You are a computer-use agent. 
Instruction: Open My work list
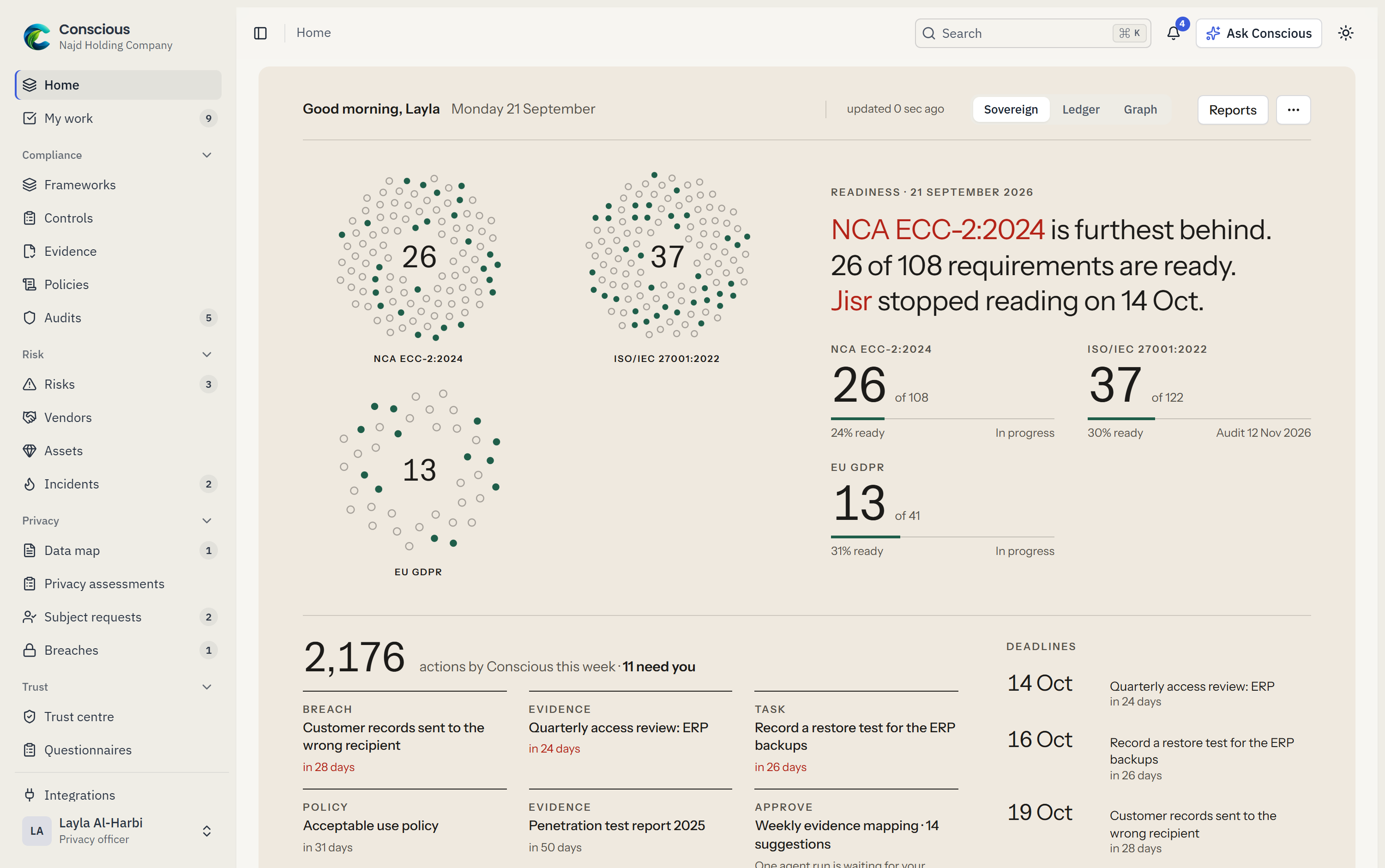point(118,118)
